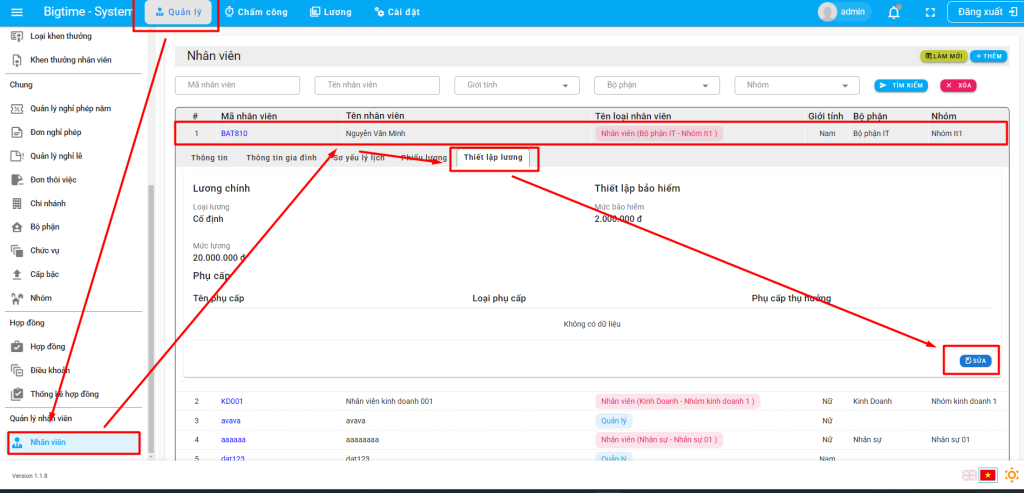
Task: Switch language to English flag
Action: (x=969, y=475)
